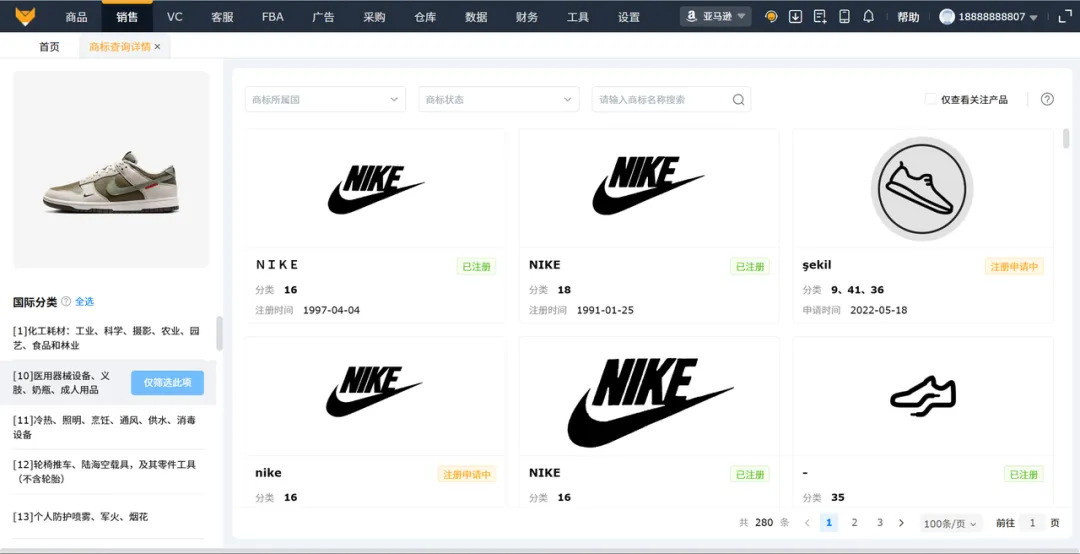1080x554 pixels.
Task: Expand the 18888888807 account menu
Action: 988,17
